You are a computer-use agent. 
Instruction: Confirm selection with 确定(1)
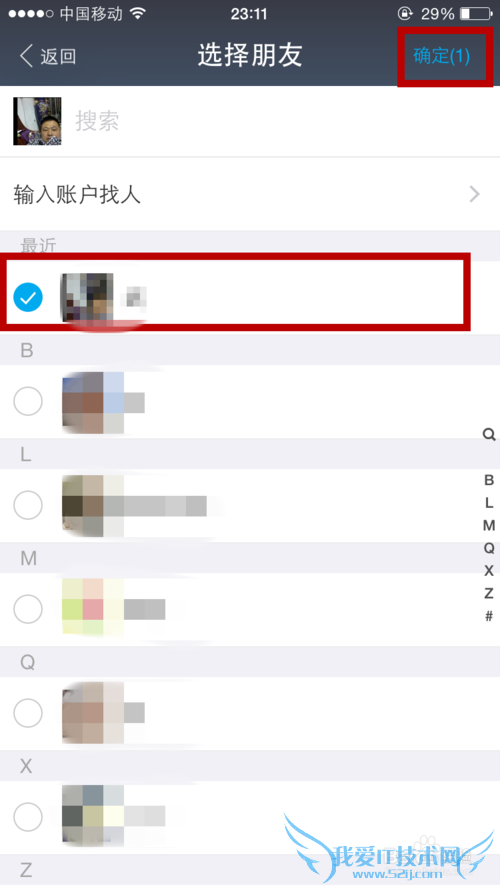pyautogui.click(x=442, y=56)
